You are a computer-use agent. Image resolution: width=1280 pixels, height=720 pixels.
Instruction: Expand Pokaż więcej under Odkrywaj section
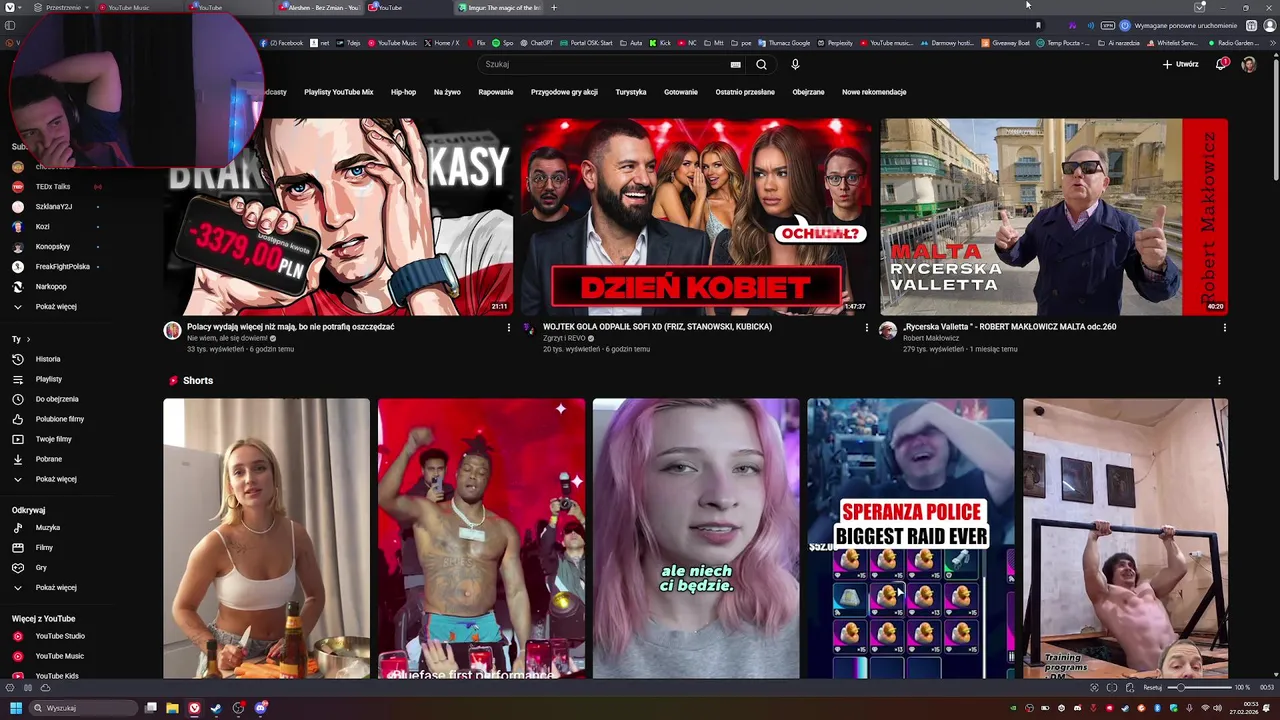tap(56, 588)
